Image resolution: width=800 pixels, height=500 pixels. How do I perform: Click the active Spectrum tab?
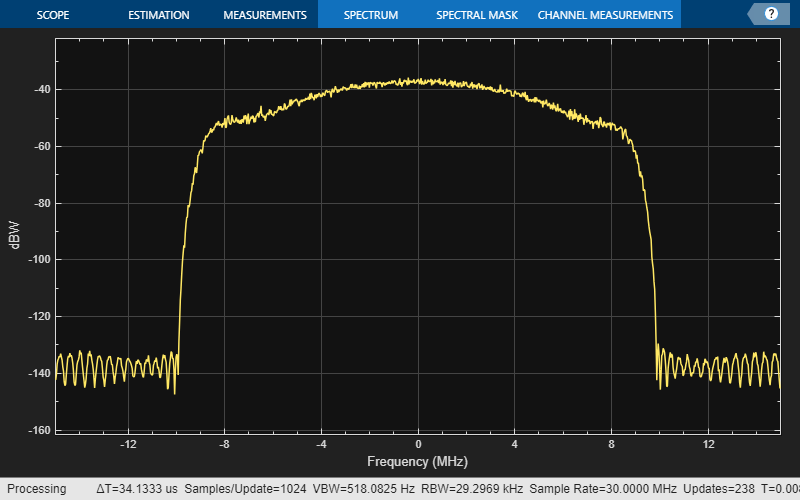tap(370, 15)
